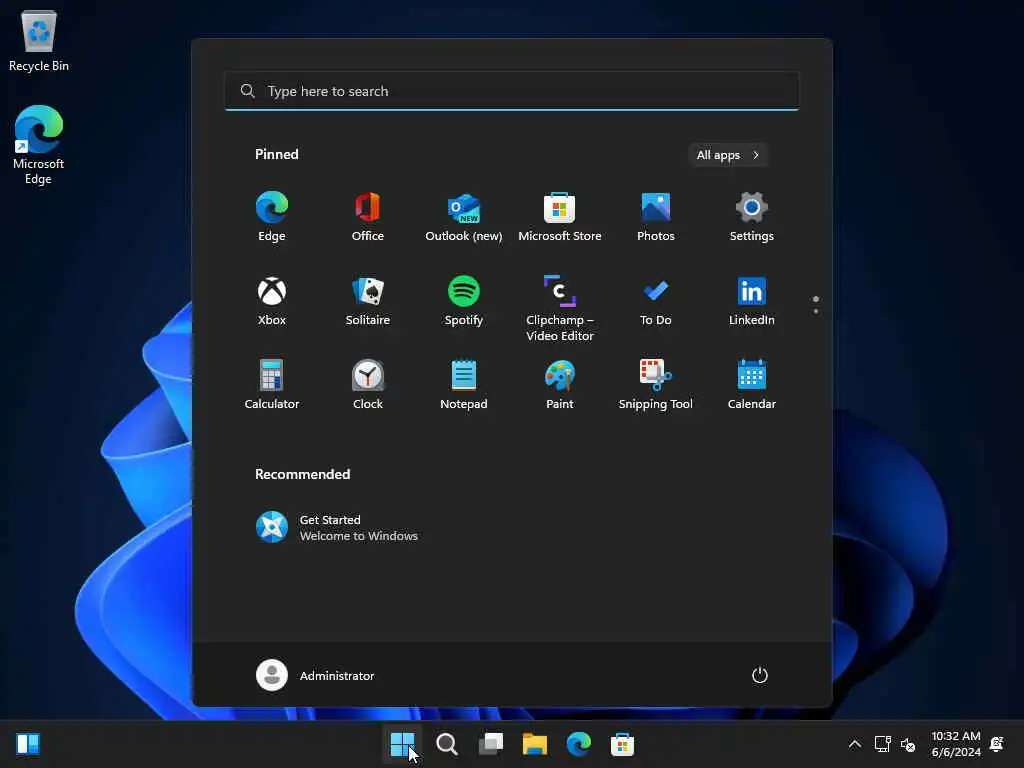Open Snipping Tool
The width and height of the screenshot is (1024, 768).
656,385
